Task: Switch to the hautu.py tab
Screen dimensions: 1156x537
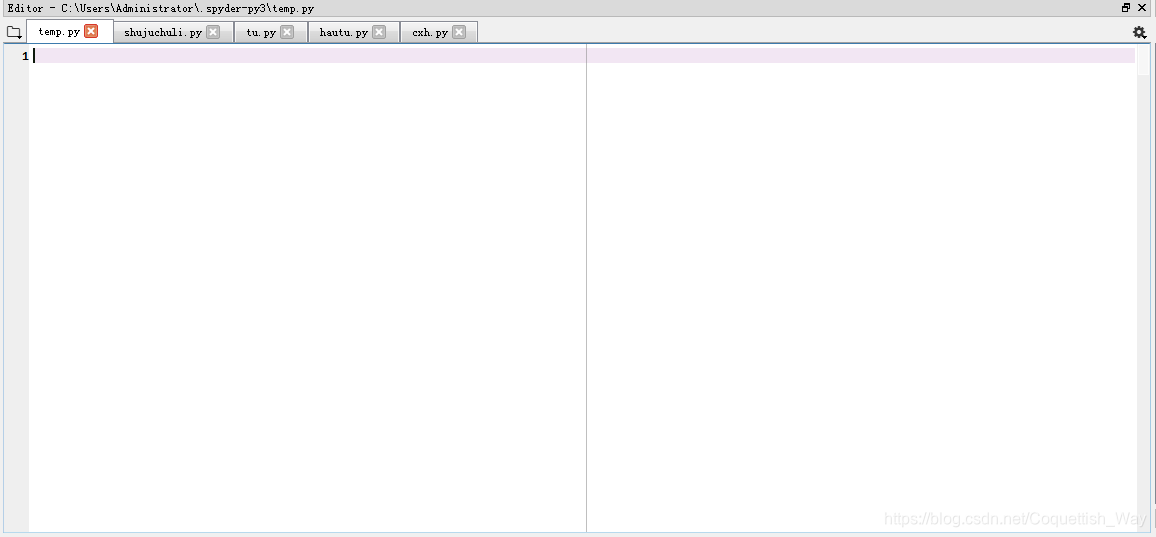Action: [x=344, y=32]
